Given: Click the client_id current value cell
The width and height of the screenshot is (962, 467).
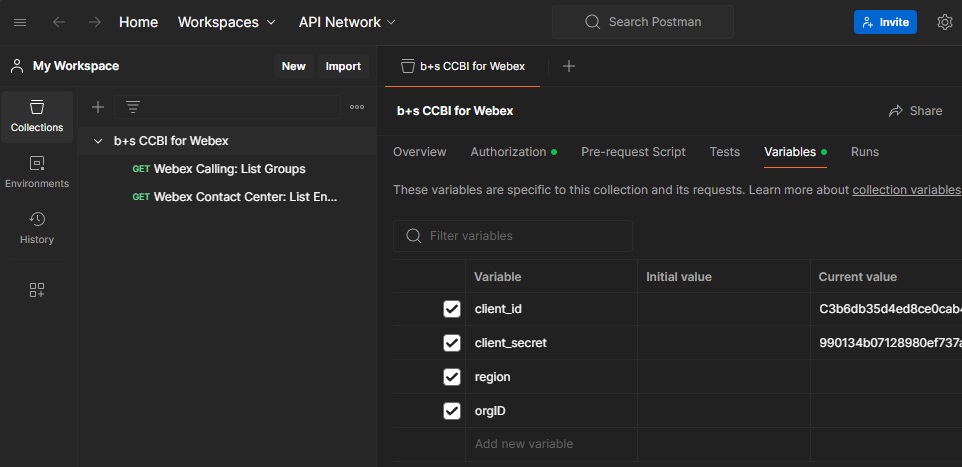Looking at the screenshot, I should pos(887,309).
